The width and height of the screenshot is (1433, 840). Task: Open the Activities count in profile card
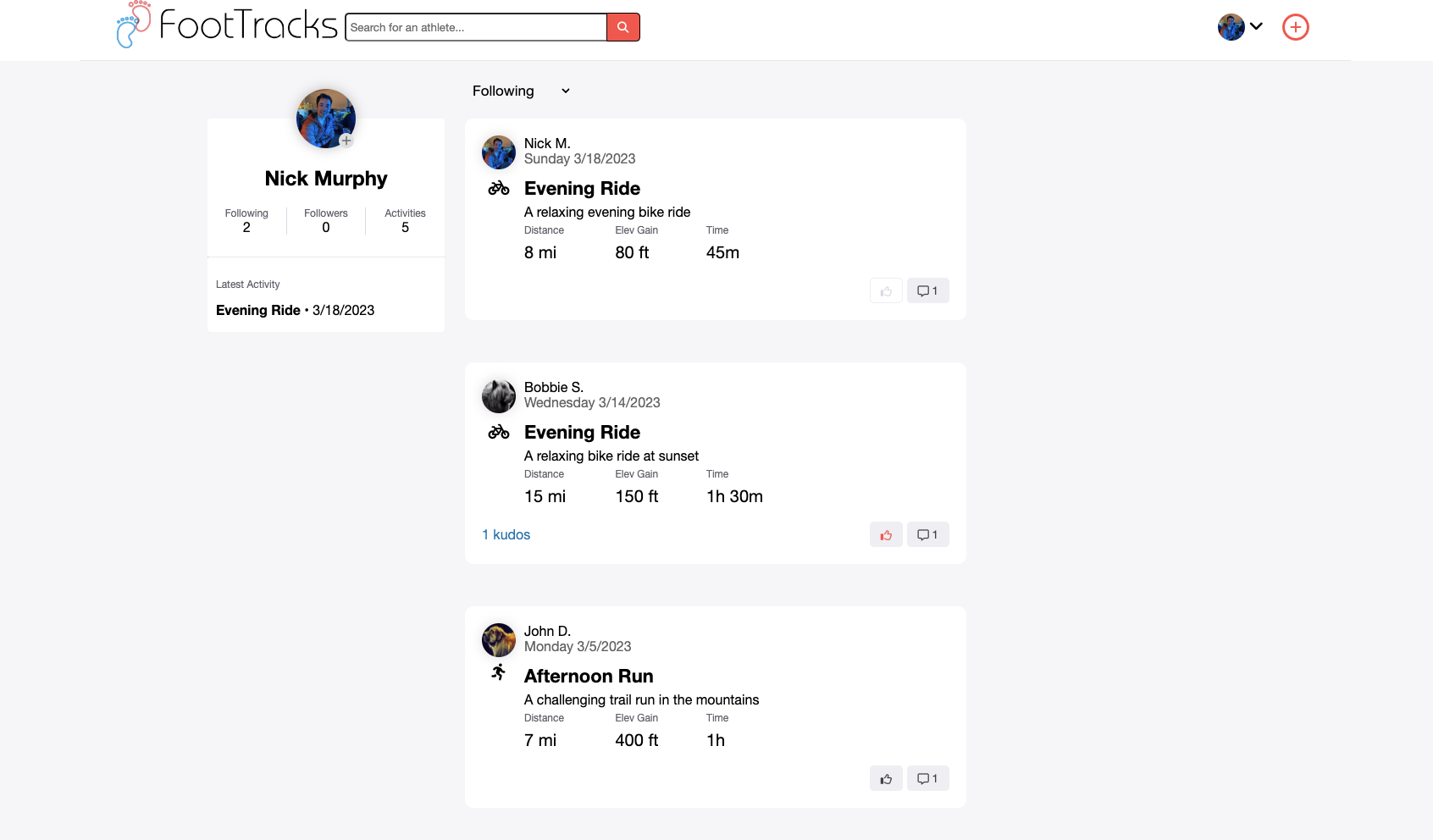(405, 220)
